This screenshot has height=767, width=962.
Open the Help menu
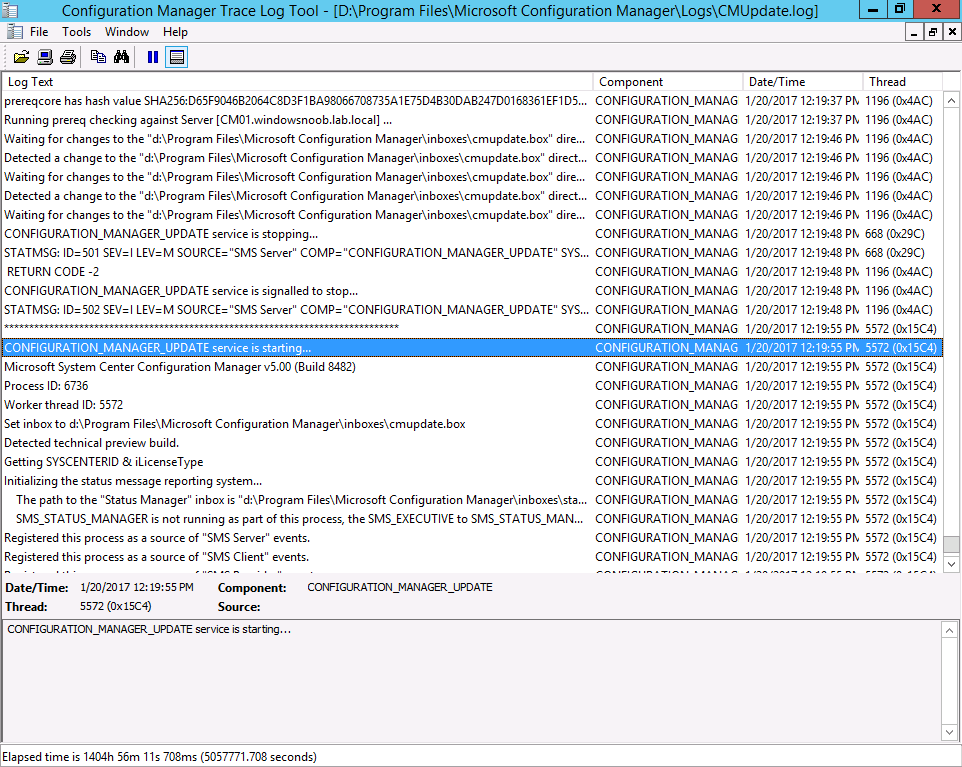point(175,32)
